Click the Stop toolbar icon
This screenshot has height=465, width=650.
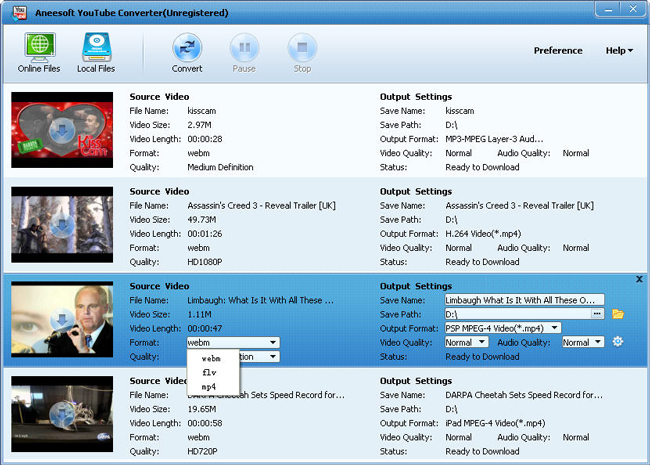pyautogui.click(x=302, y=53)
